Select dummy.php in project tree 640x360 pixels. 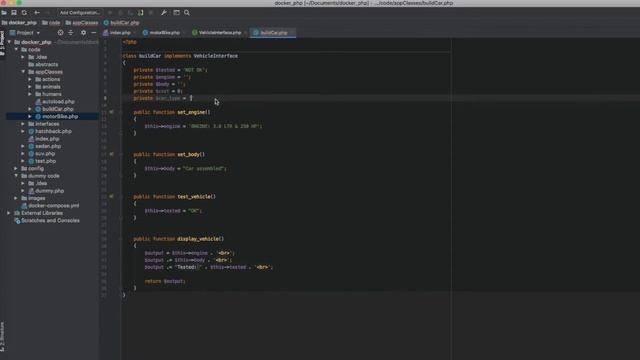coord(46,191)
